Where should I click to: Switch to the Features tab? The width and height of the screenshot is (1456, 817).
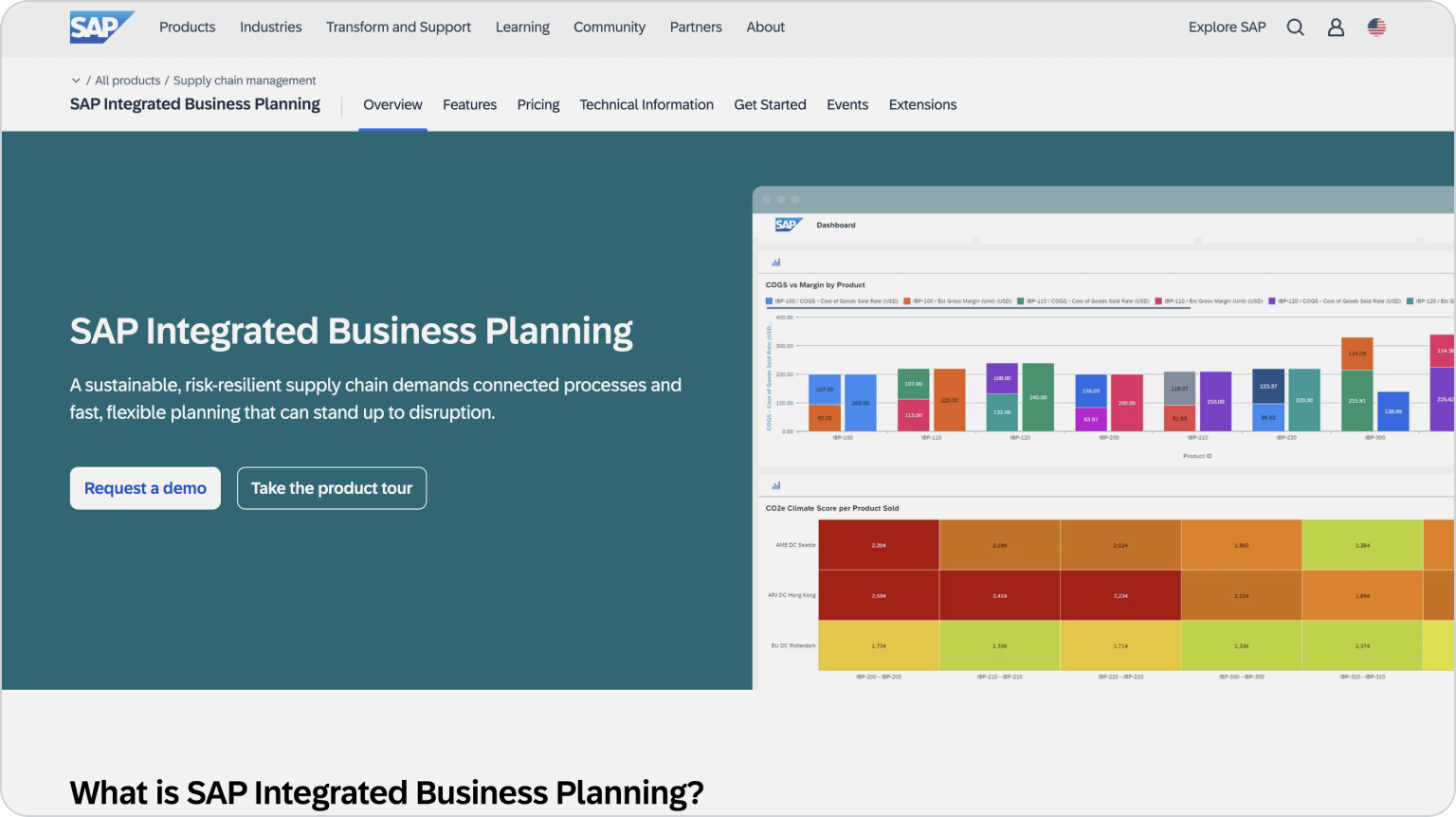(469, 104)
